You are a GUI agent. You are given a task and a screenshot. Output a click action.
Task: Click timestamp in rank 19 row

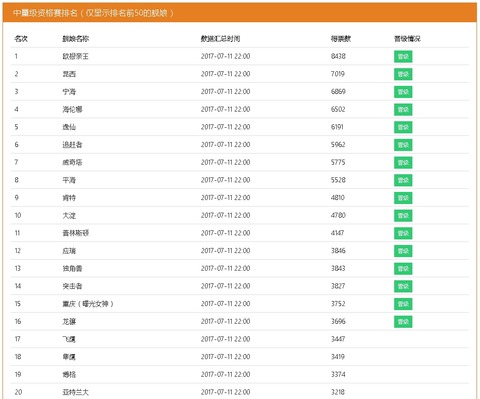coord(225,374)
